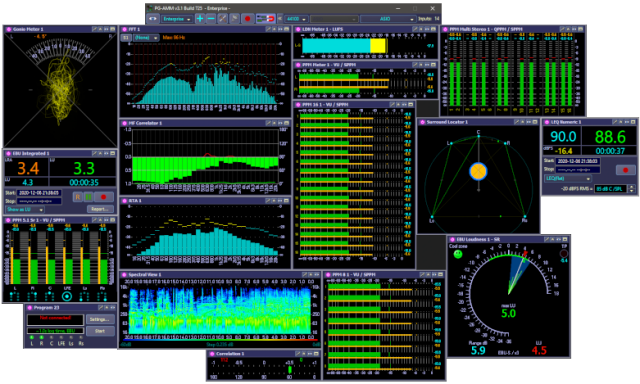Toggle the L channel LED in Program 23
Screen dimensions: 640x384
pos(32,337)
